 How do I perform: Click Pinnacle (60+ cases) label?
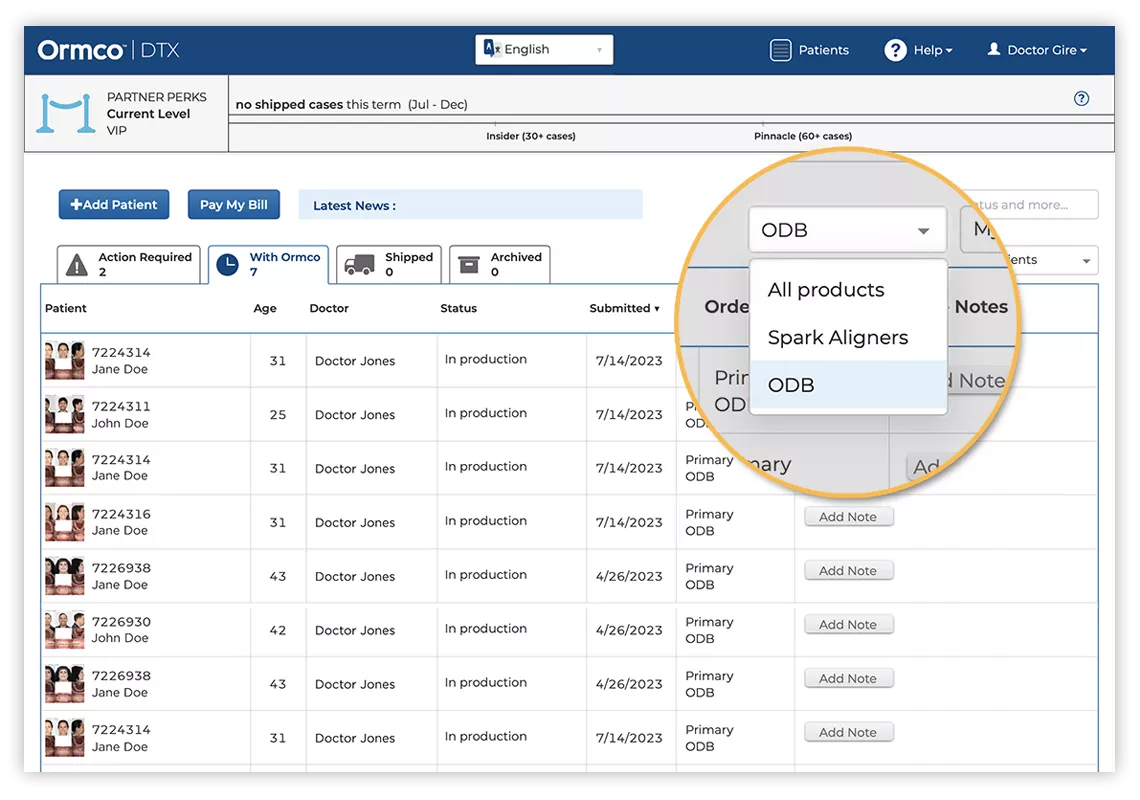pos(803,136)
